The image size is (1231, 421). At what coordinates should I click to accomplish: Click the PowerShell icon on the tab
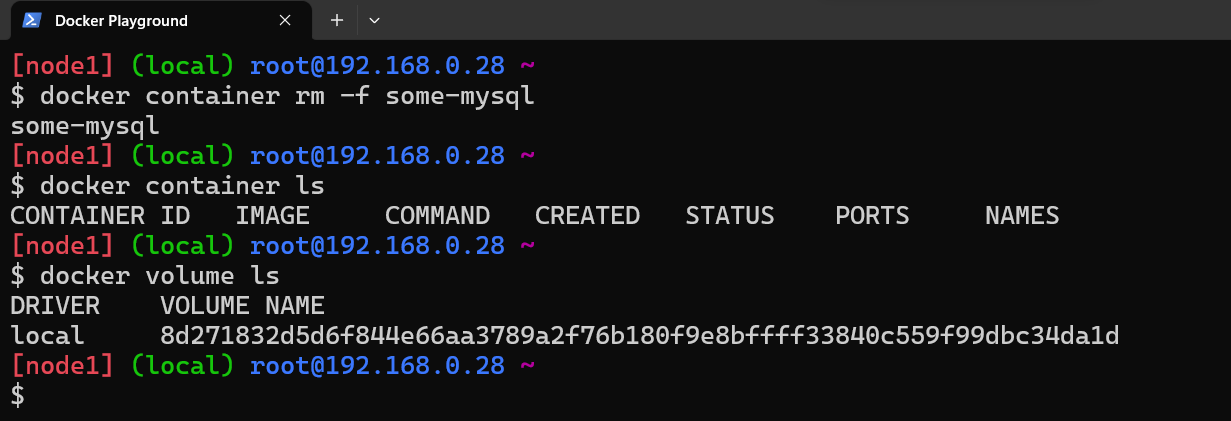31,20
